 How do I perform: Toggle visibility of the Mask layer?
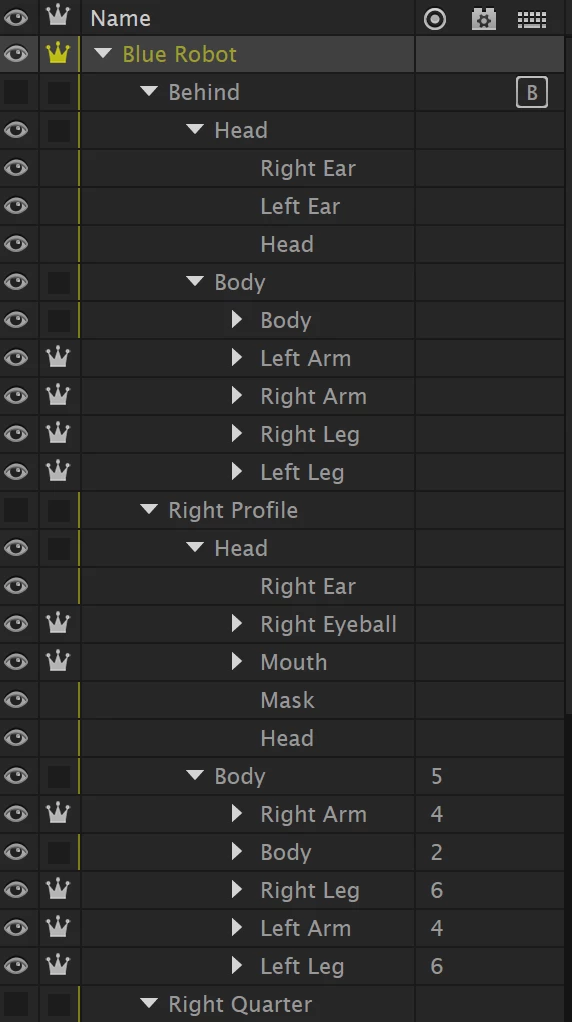click(x=16, y=699)
